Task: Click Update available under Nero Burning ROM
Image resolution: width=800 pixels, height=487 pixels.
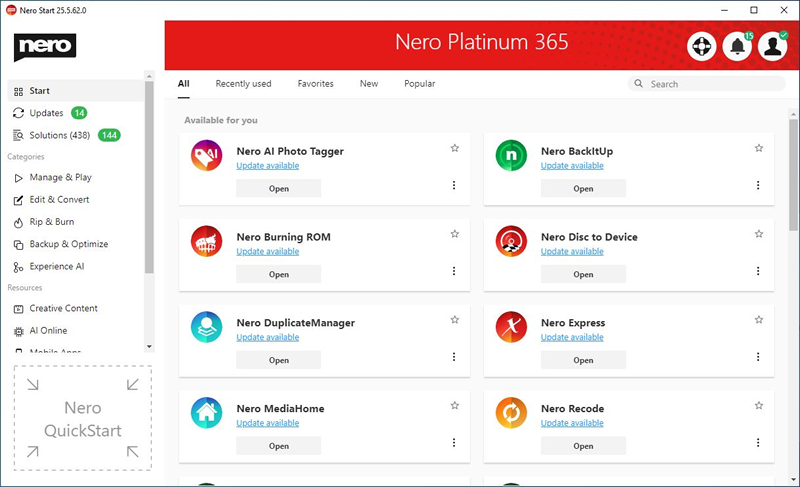Action: point(267,251)
